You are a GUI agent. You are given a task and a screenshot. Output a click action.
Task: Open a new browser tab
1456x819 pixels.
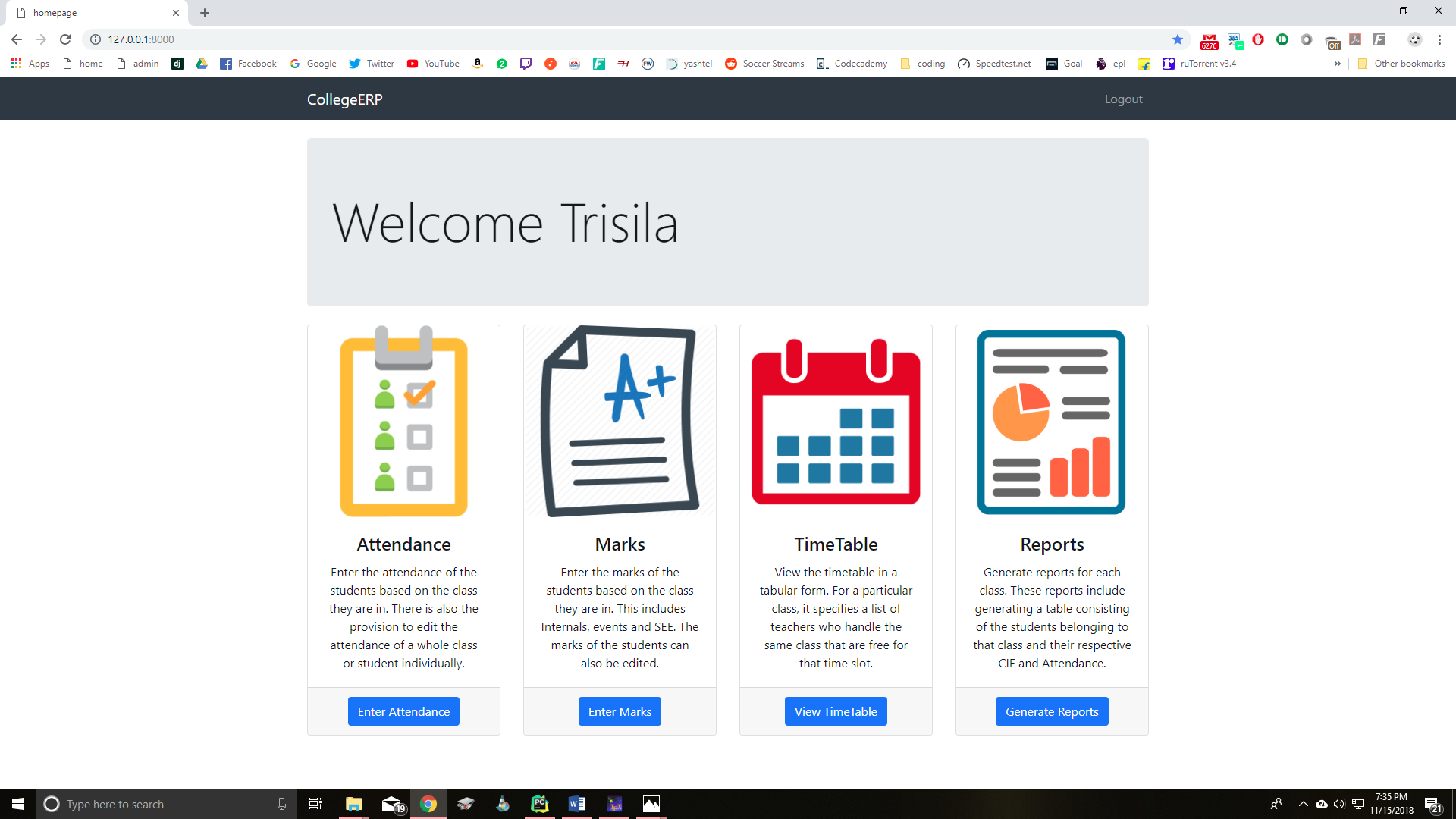point(205,13)
